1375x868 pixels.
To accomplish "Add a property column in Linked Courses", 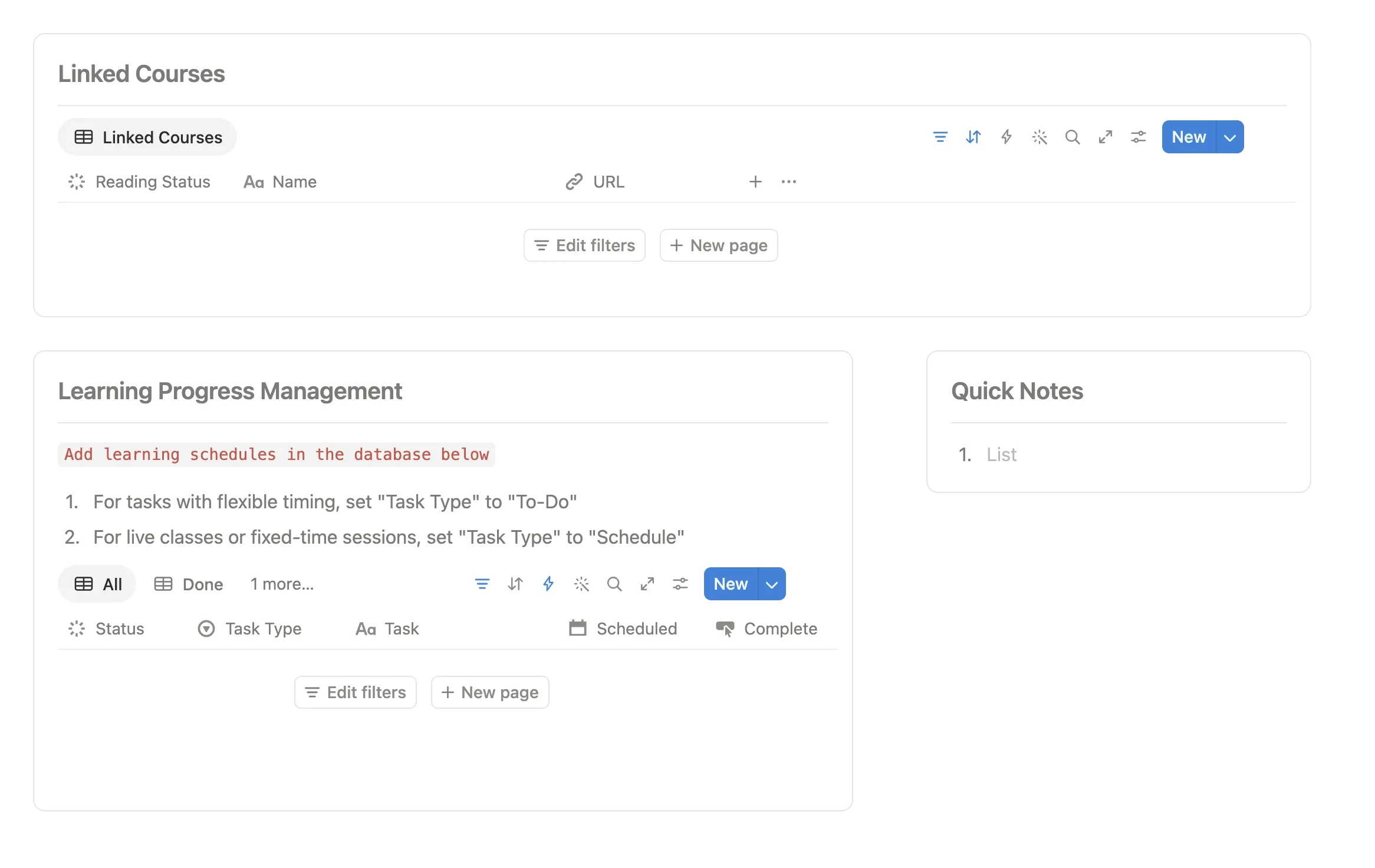I will point(755,182).
